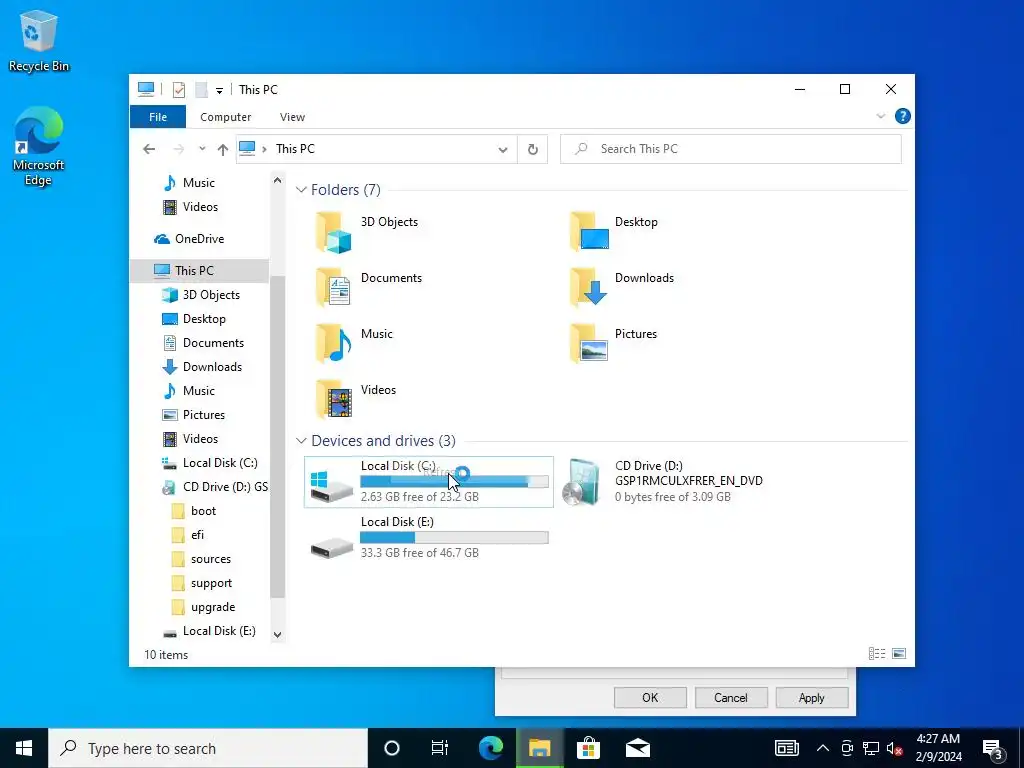1024x768 pixels.
Task: Click the taskbar 'Type here to search' box
Action: (208, 748)
